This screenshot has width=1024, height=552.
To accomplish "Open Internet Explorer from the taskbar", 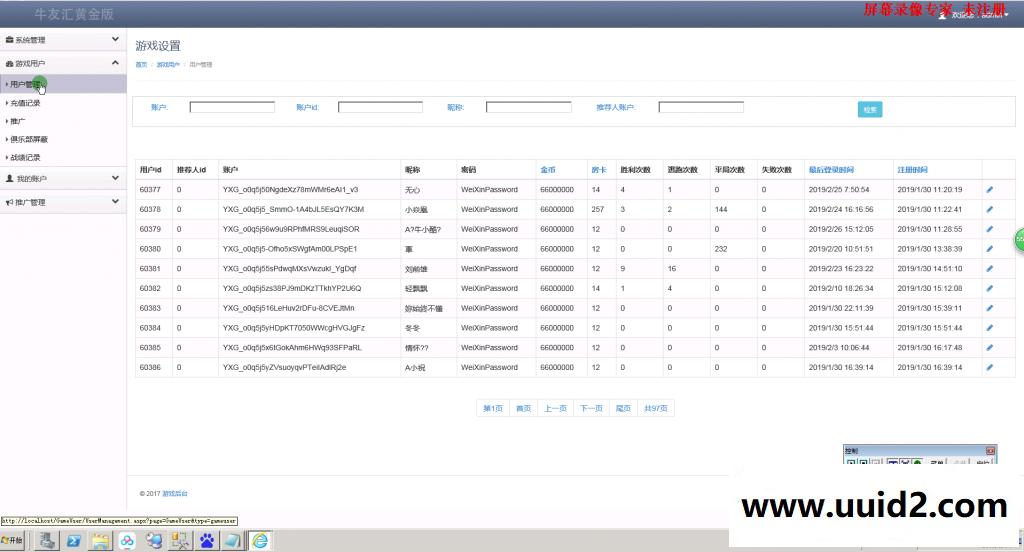I will pyautogui.click(x=259, y=540).
